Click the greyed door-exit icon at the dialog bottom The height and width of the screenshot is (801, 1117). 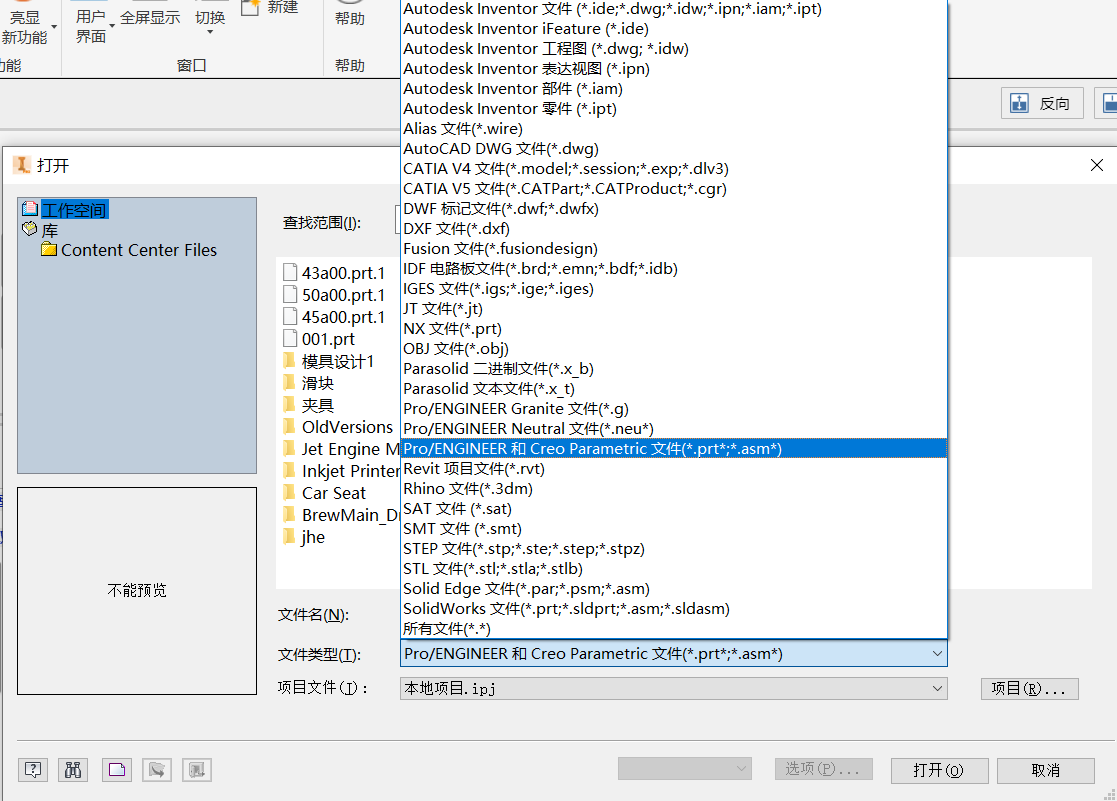pyautogui.click(x=197, y=770)
